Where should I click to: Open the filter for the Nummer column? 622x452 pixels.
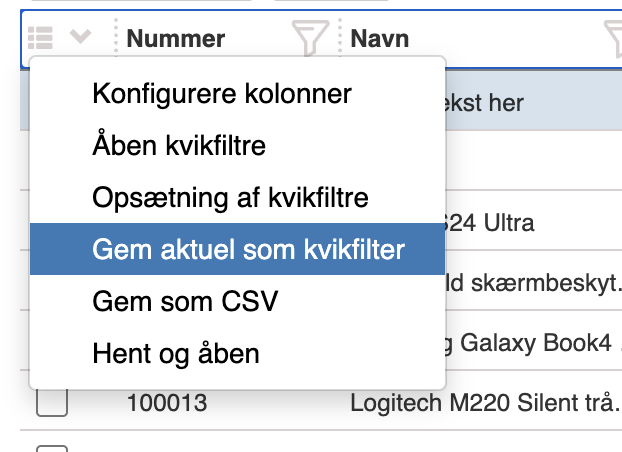pyautogui.click(x=310, y=38)
